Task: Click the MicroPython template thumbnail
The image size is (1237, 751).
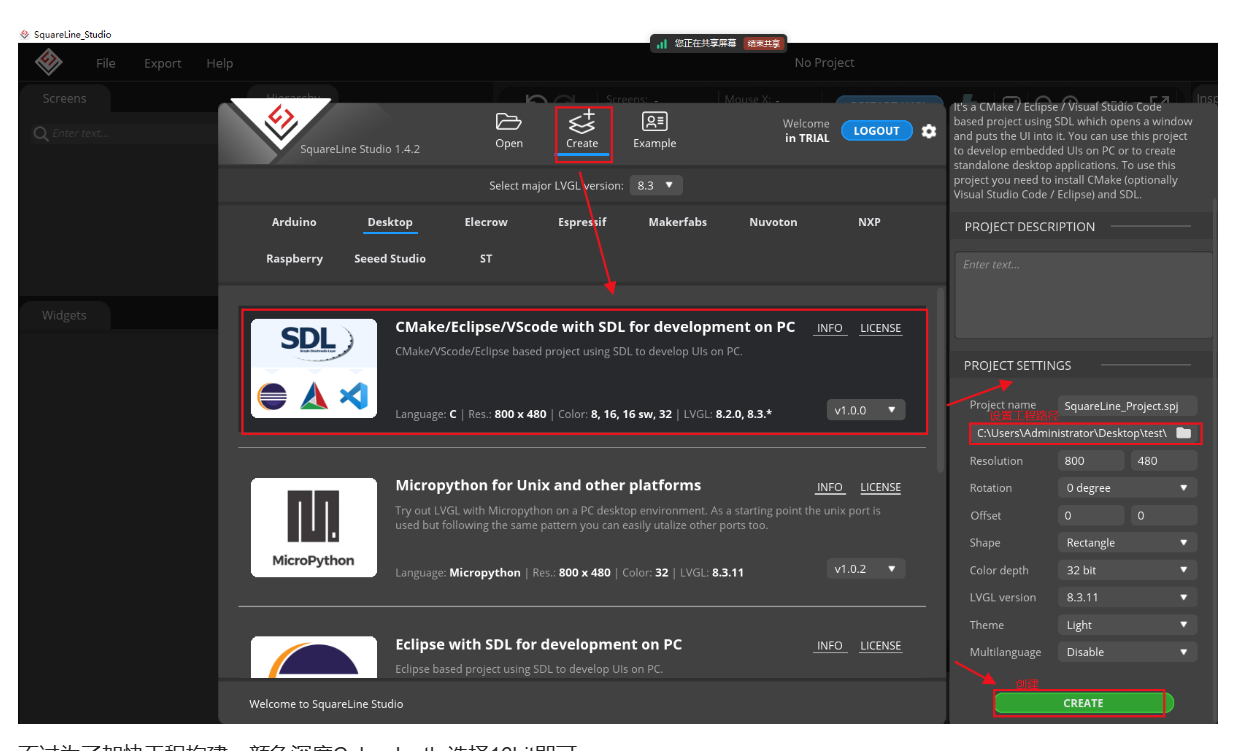Action: coord(314,527)
